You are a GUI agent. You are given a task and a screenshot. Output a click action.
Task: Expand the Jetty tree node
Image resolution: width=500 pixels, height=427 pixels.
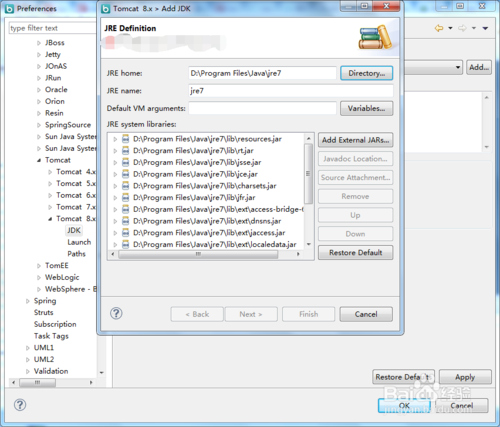[x=39, y=55]
